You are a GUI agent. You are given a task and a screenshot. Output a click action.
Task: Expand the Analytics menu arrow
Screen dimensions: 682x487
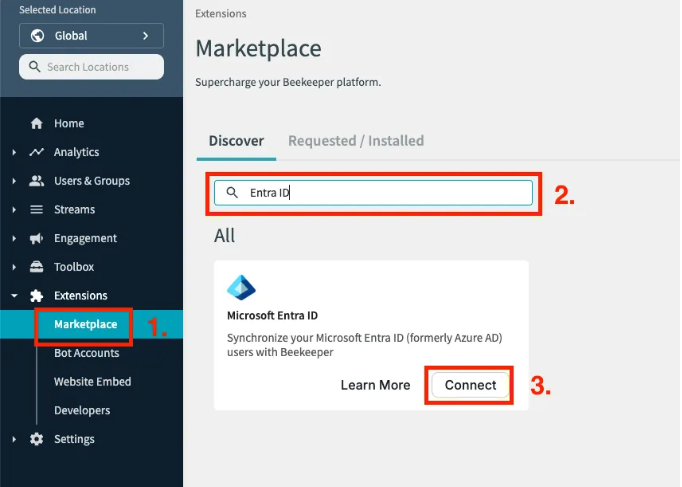(x=14, y=152)
